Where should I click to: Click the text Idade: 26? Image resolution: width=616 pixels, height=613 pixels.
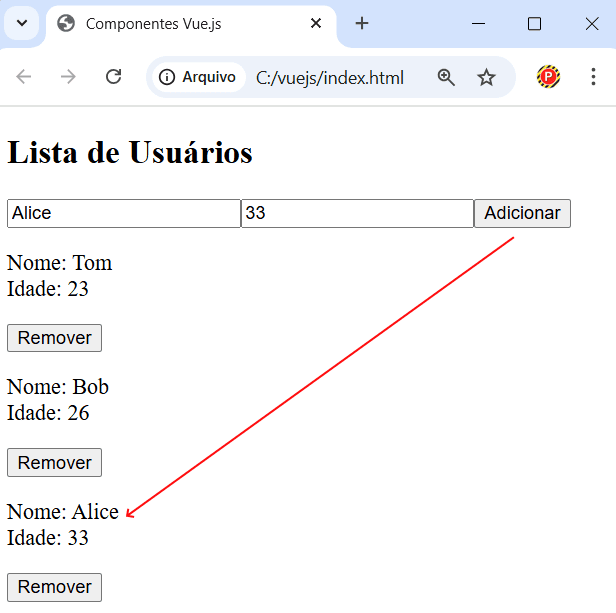coord(48,413)
